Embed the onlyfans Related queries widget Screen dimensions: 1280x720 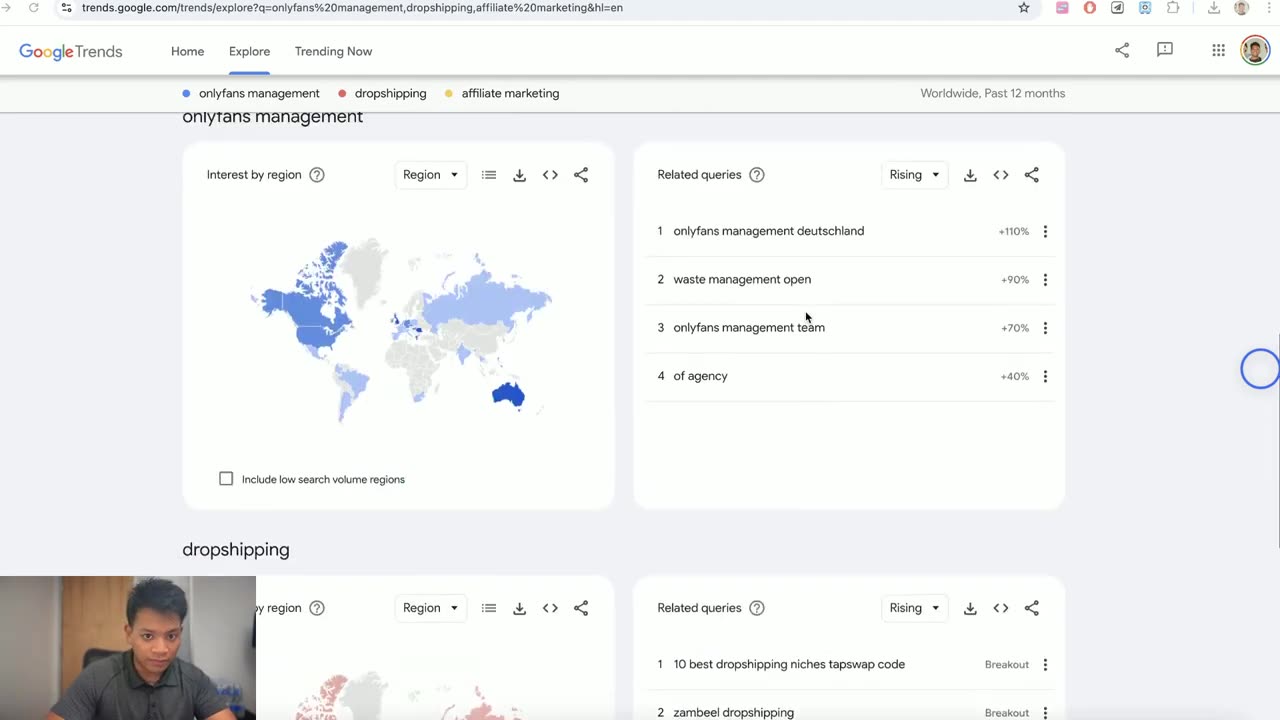pyautogui.click(x=1001, y=175)
